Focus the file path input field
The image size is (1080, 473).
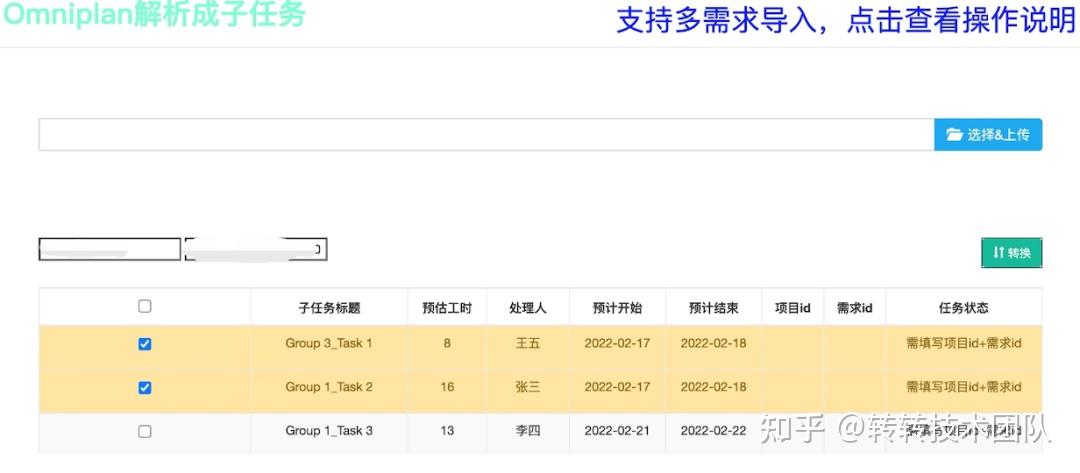pos(486,134)
